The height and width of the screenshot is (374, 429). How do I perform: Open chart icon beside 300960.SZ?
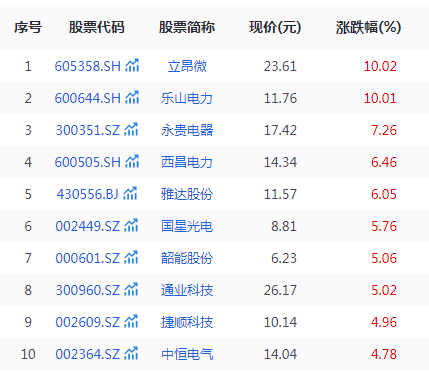click(x=131, y=289)
